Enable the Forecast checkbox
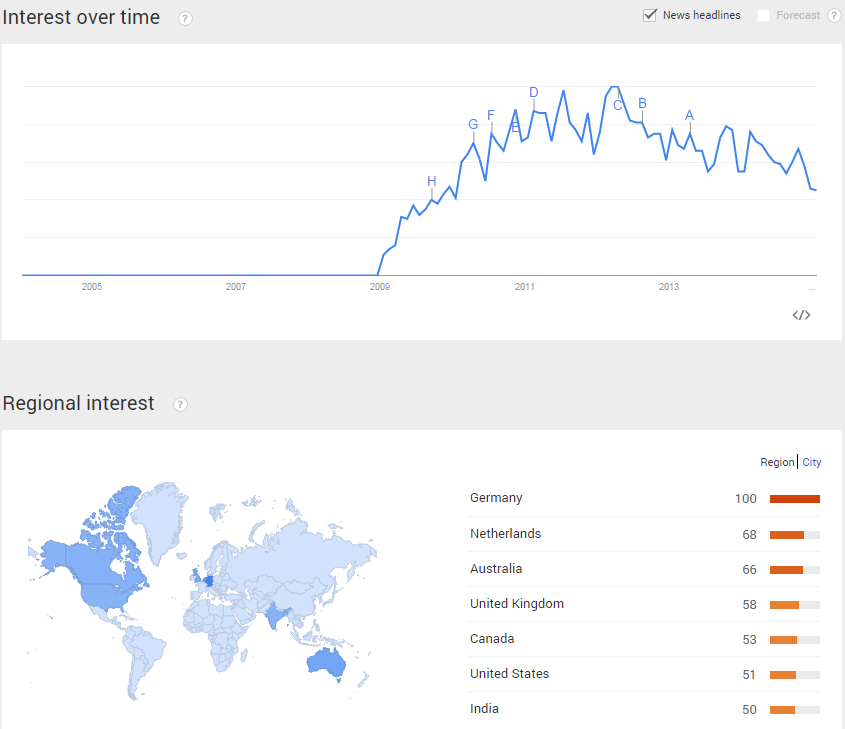This screenshot has width=845, height=729. click(x=763, y=16)
